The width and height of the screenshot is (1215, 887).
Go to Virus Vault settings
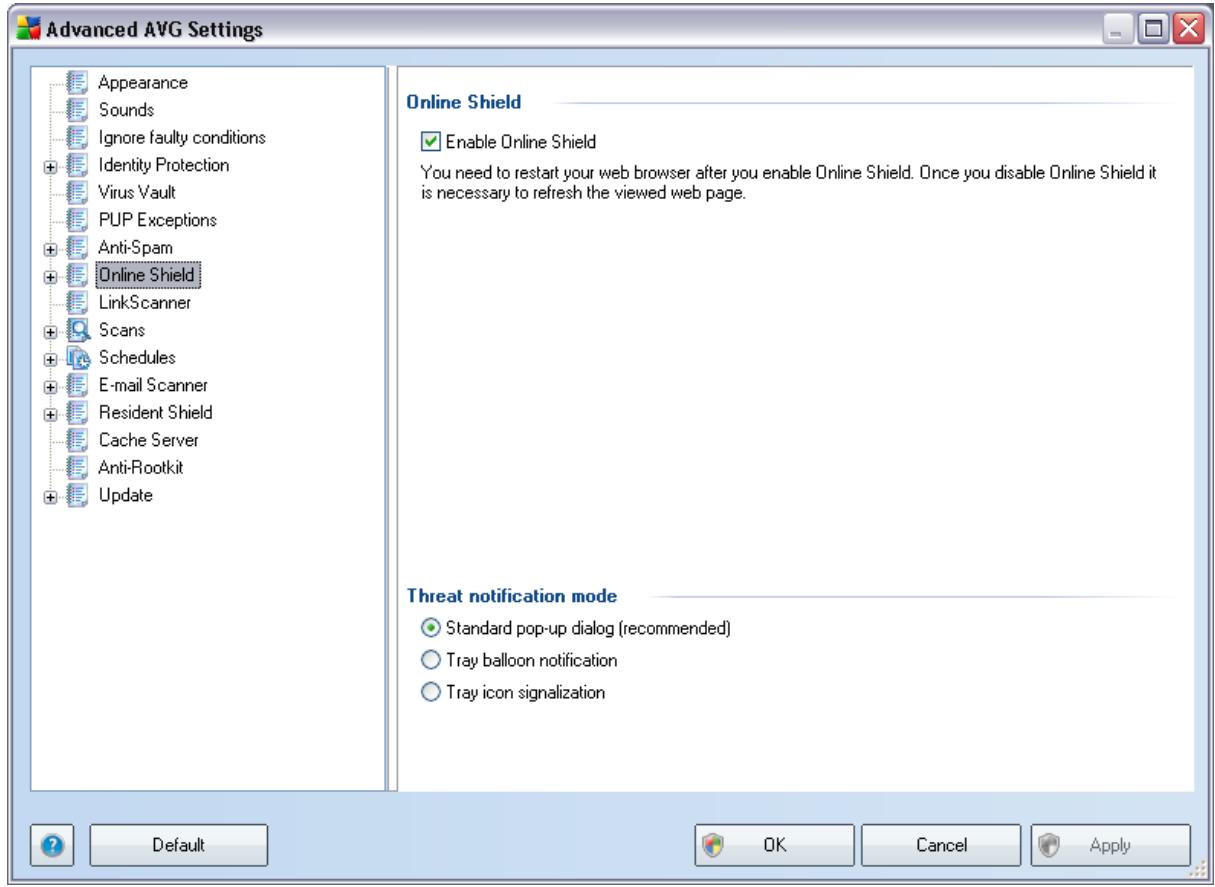[x=136, y=191]
